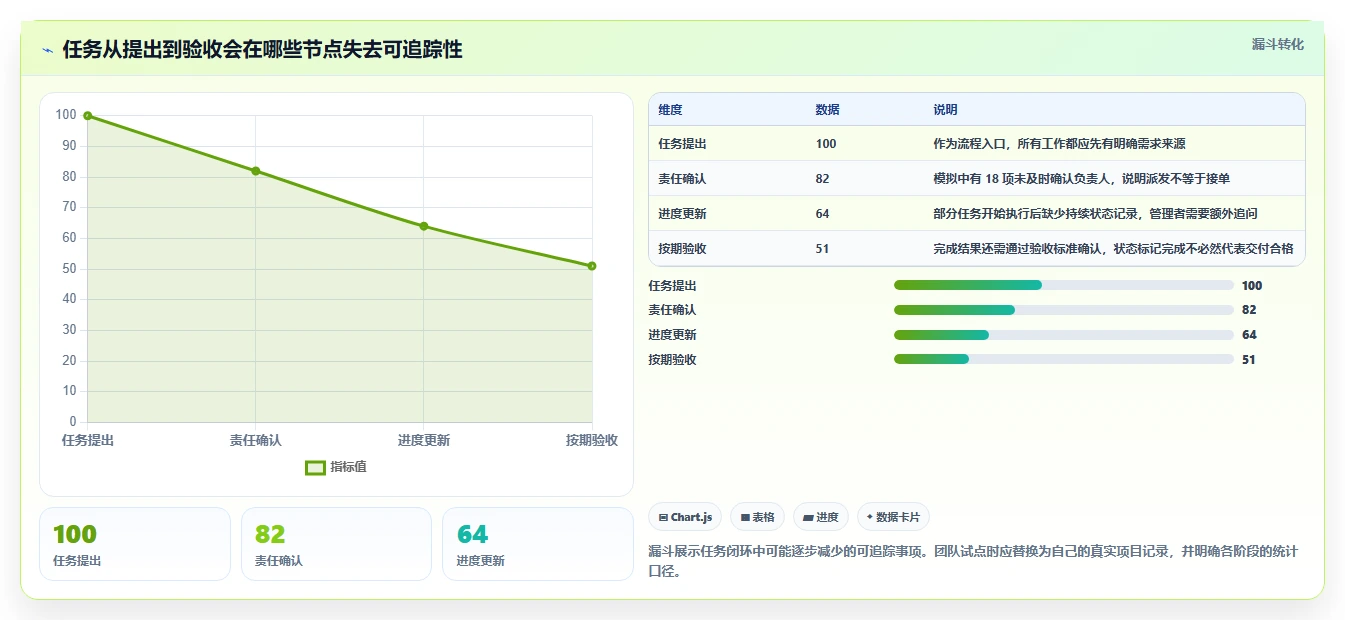Select the 进度 tag
This screenshot has width=1345, height=620.
point(820,517)
